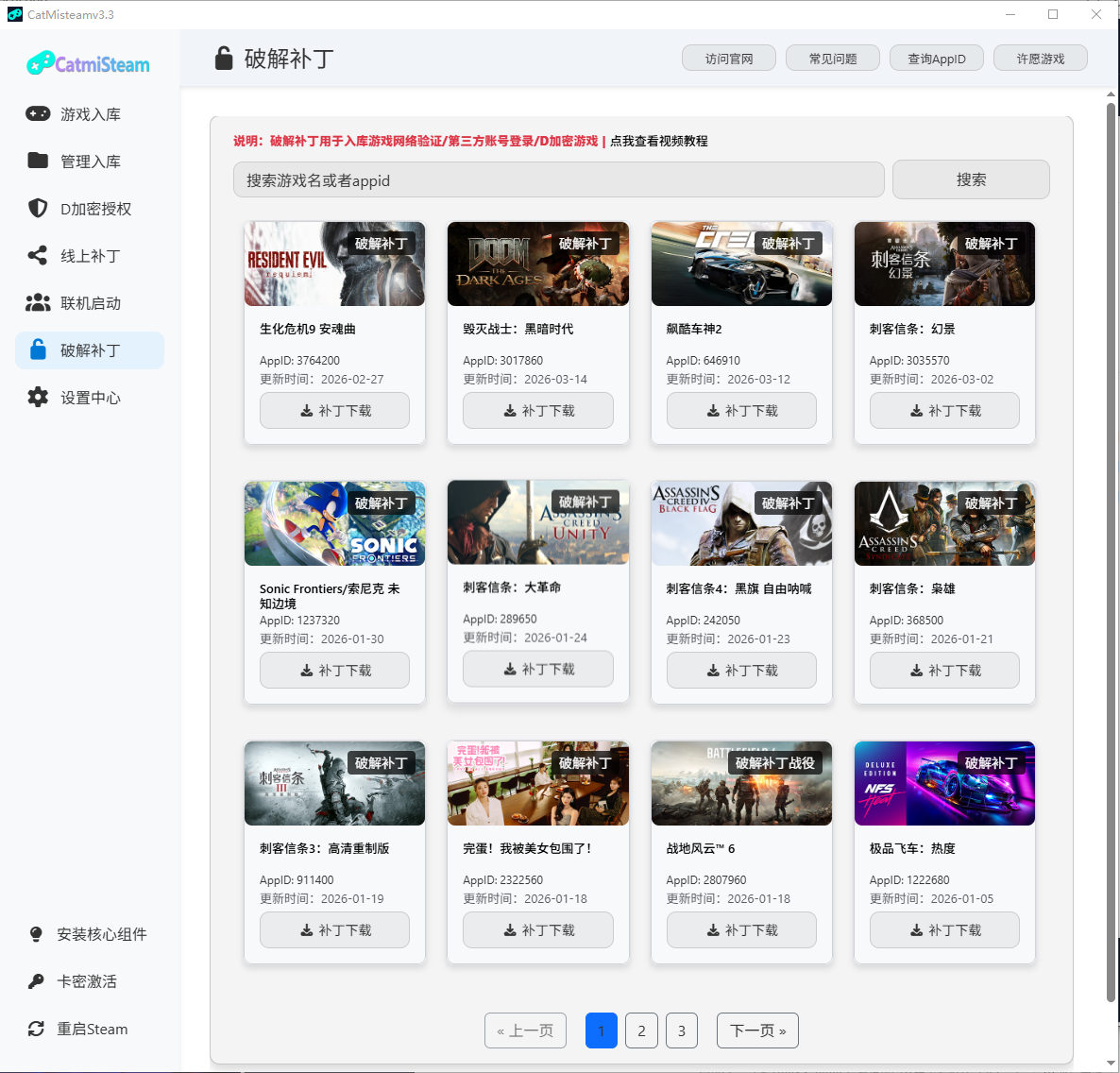Open 访问官网
The image size is (1120, 1073).
point(728,58)
